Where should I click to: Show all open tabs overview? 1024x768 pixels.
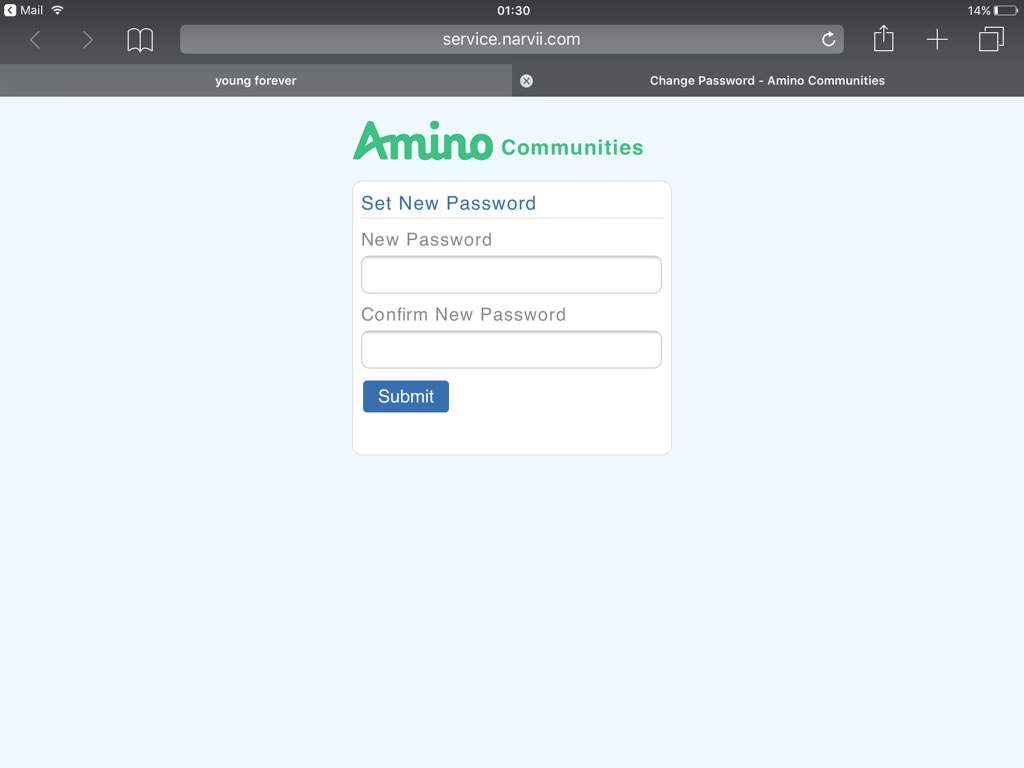point(991,39)
